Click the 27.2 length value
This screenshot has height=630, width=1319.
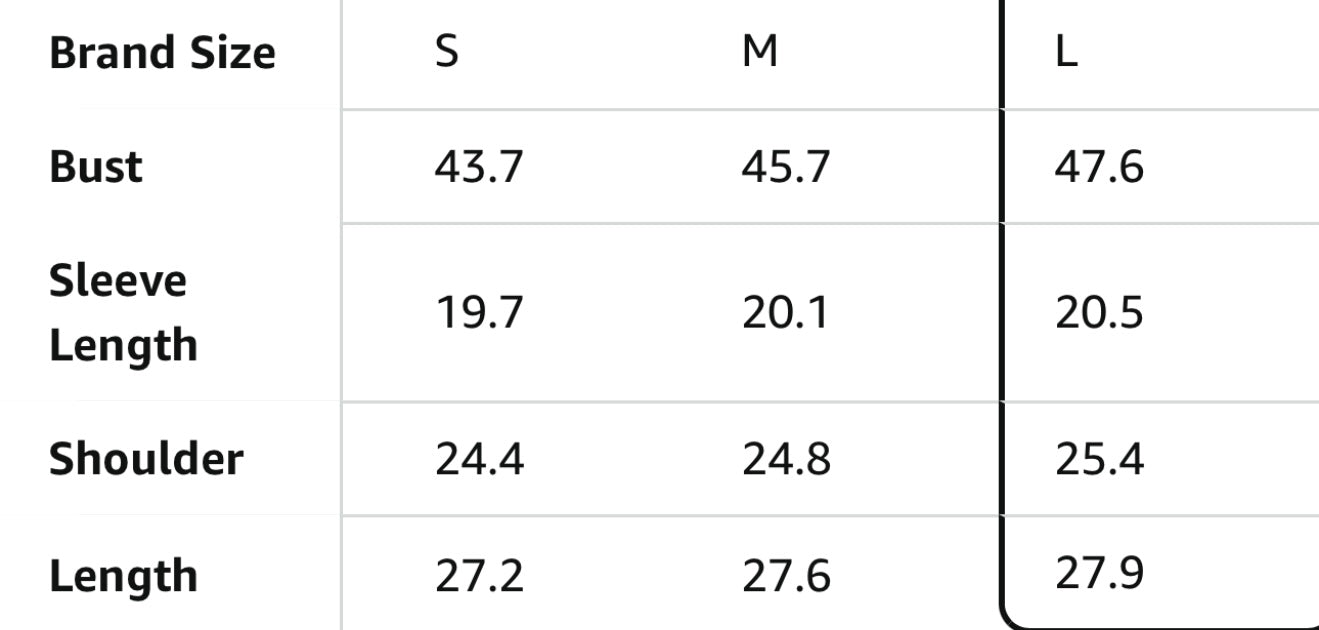(x=478, y=577)
